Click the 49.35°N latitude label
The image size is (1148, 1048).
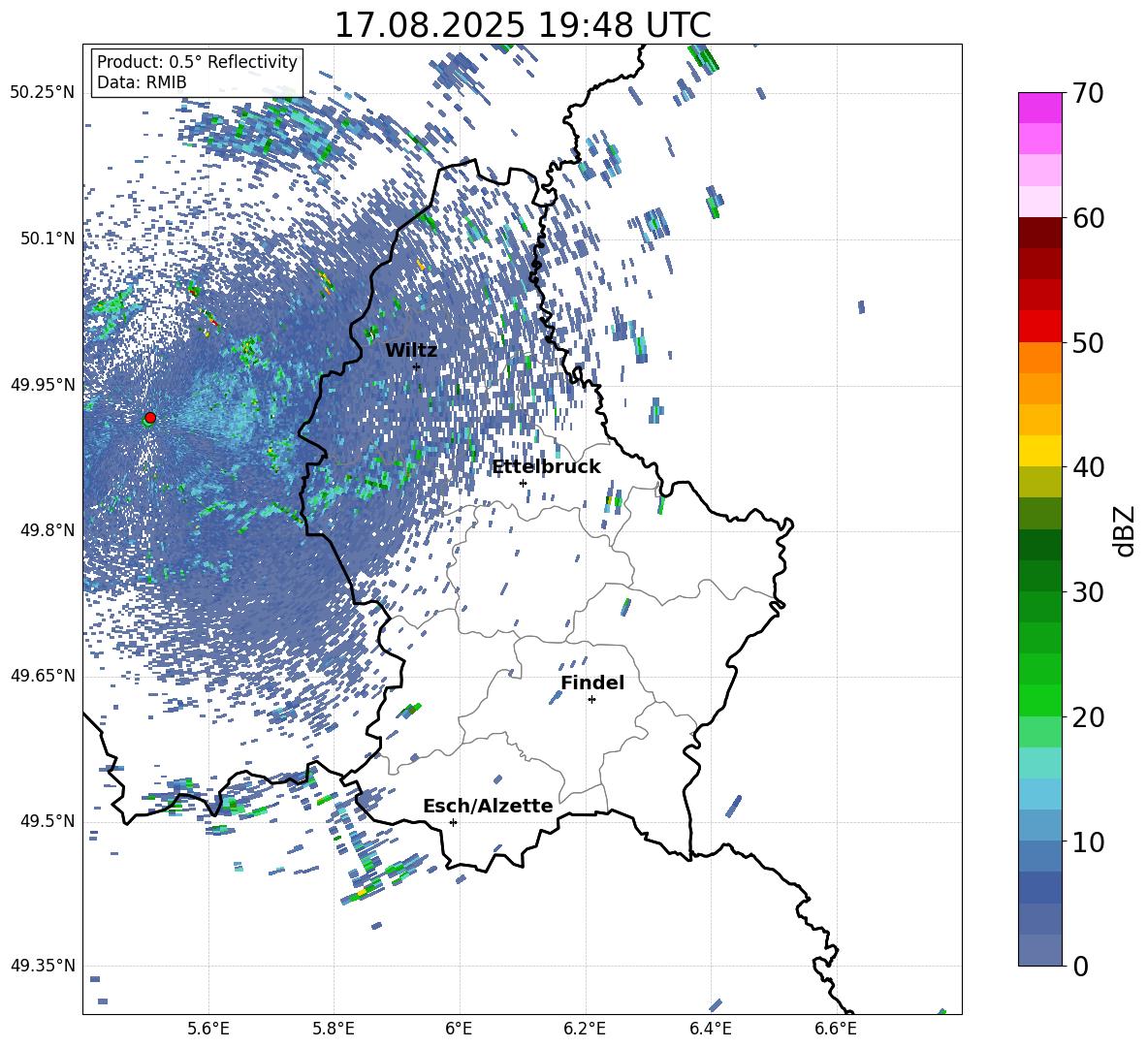[x=44, y=966]
